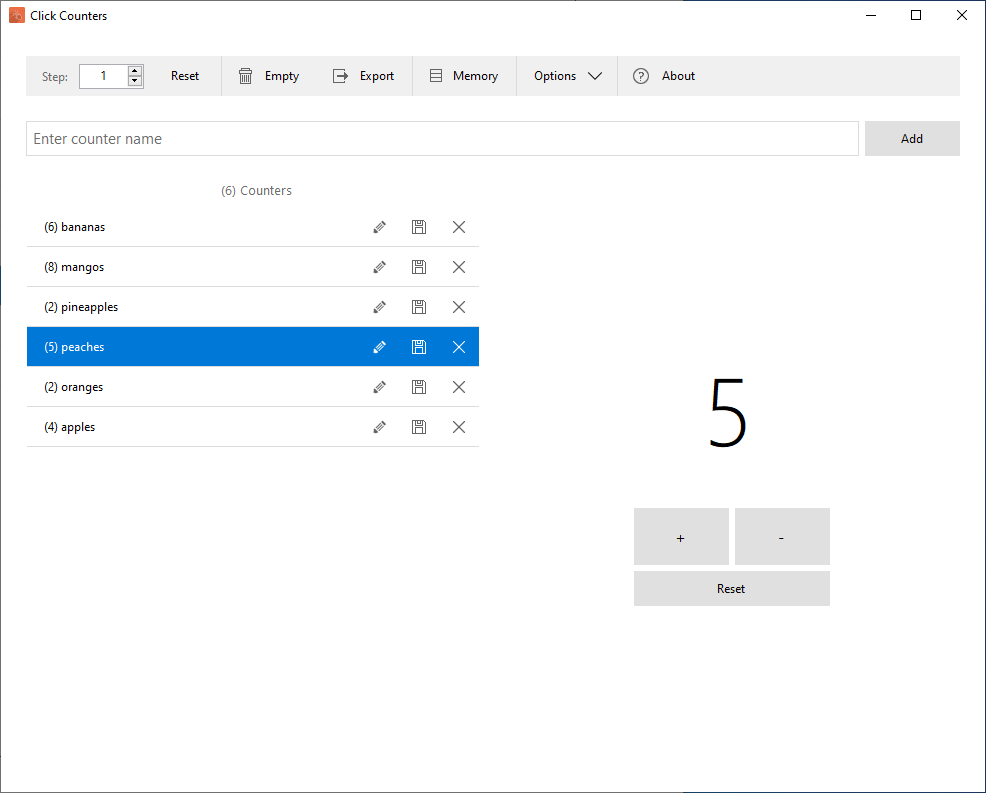Image resolution: width=986 pixels, height=793 pixels.
Task: Increase the step value with up arrow
Action: [x=135, y=70]
